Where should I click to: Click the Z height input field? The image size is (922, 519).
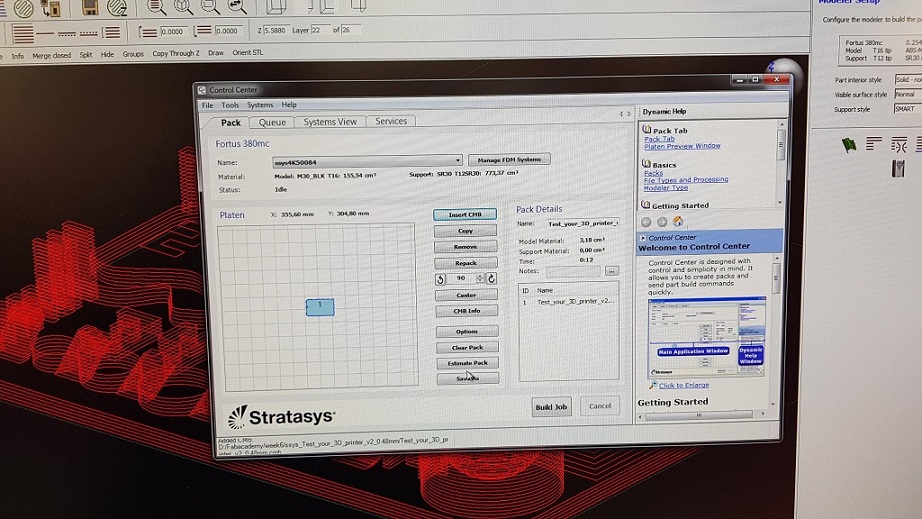click(276, 30)
